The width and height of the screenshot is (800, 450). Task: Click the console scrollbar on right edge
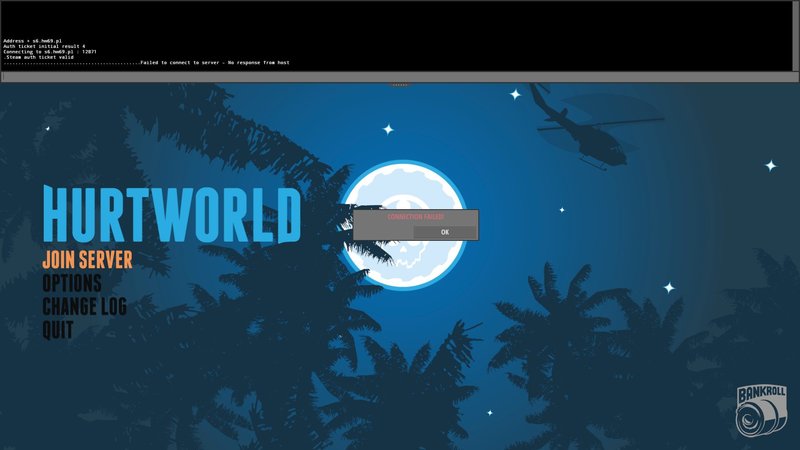796,36
